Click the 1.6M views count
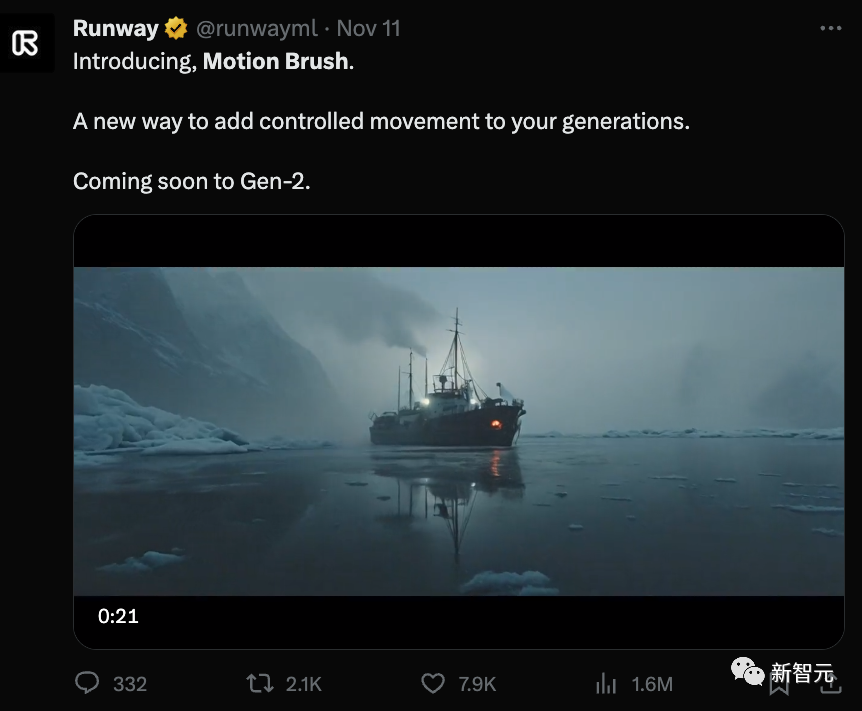The height and width of the screenshot is (711, 862). pos(652,684)
